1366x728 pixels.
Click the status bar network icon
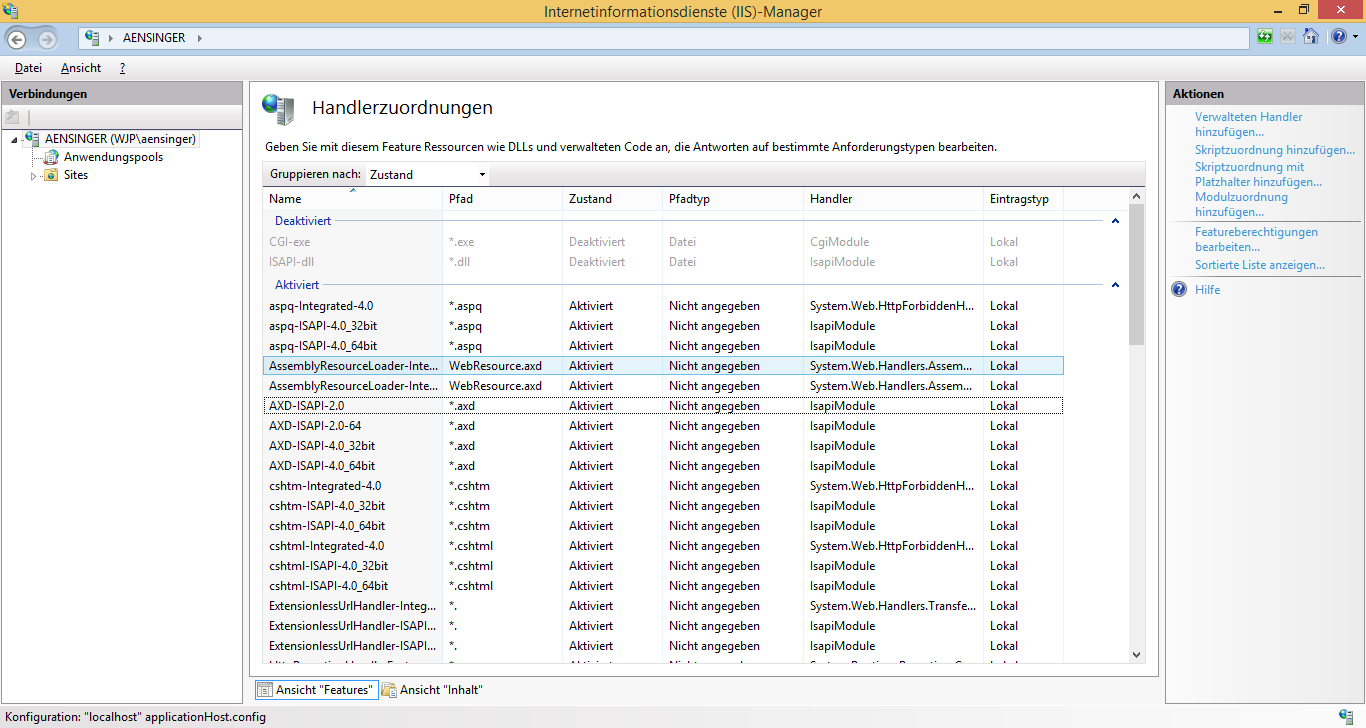point(1347,716)
